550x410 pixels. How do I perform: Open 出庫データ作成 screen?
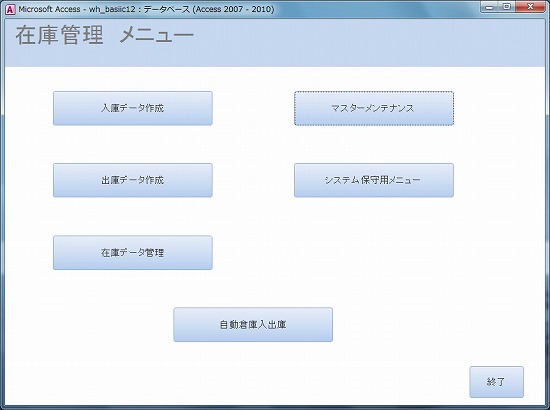(133, 180)
